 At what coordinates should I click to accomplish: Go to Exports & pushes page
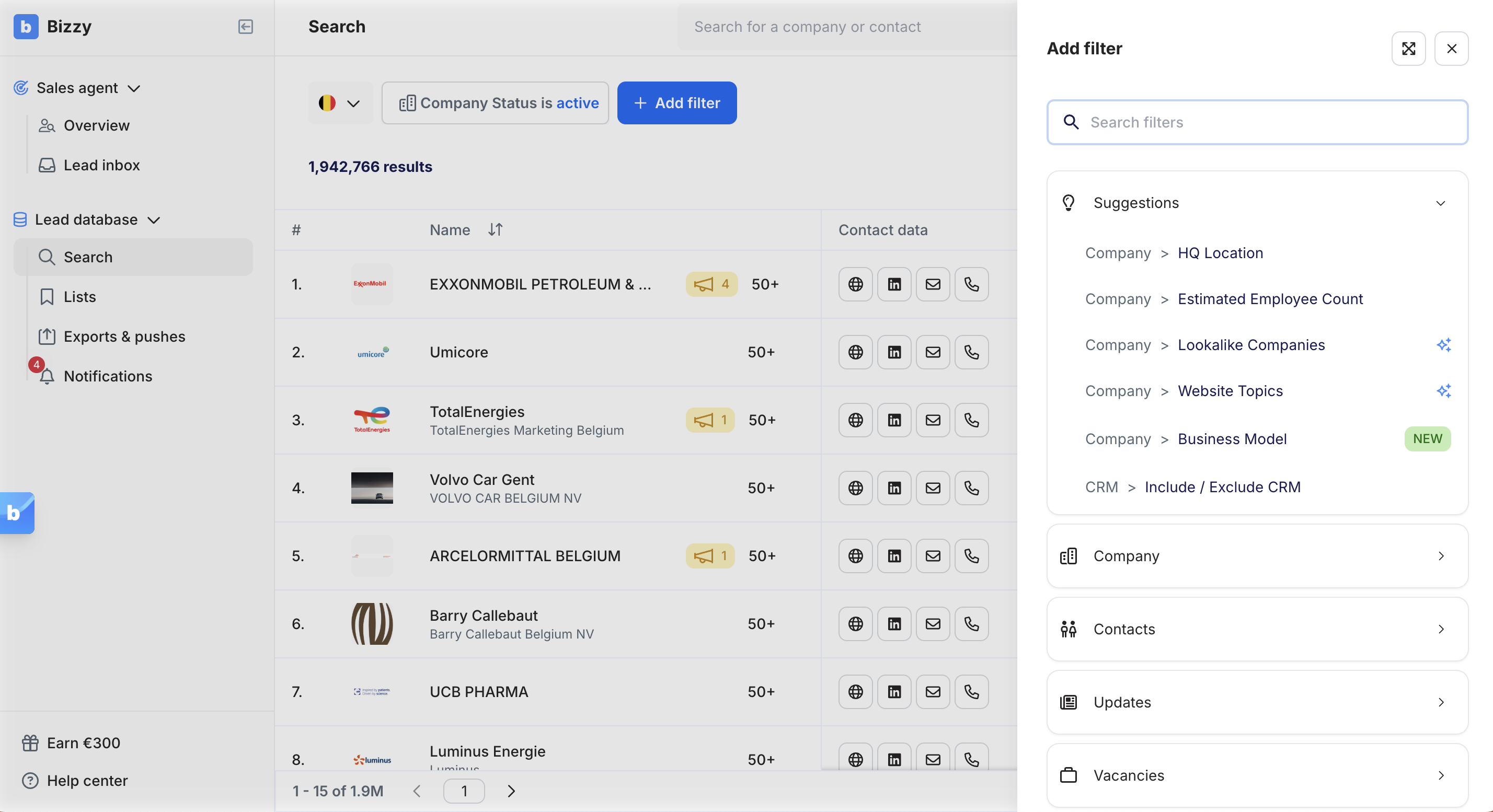(124, 337)
